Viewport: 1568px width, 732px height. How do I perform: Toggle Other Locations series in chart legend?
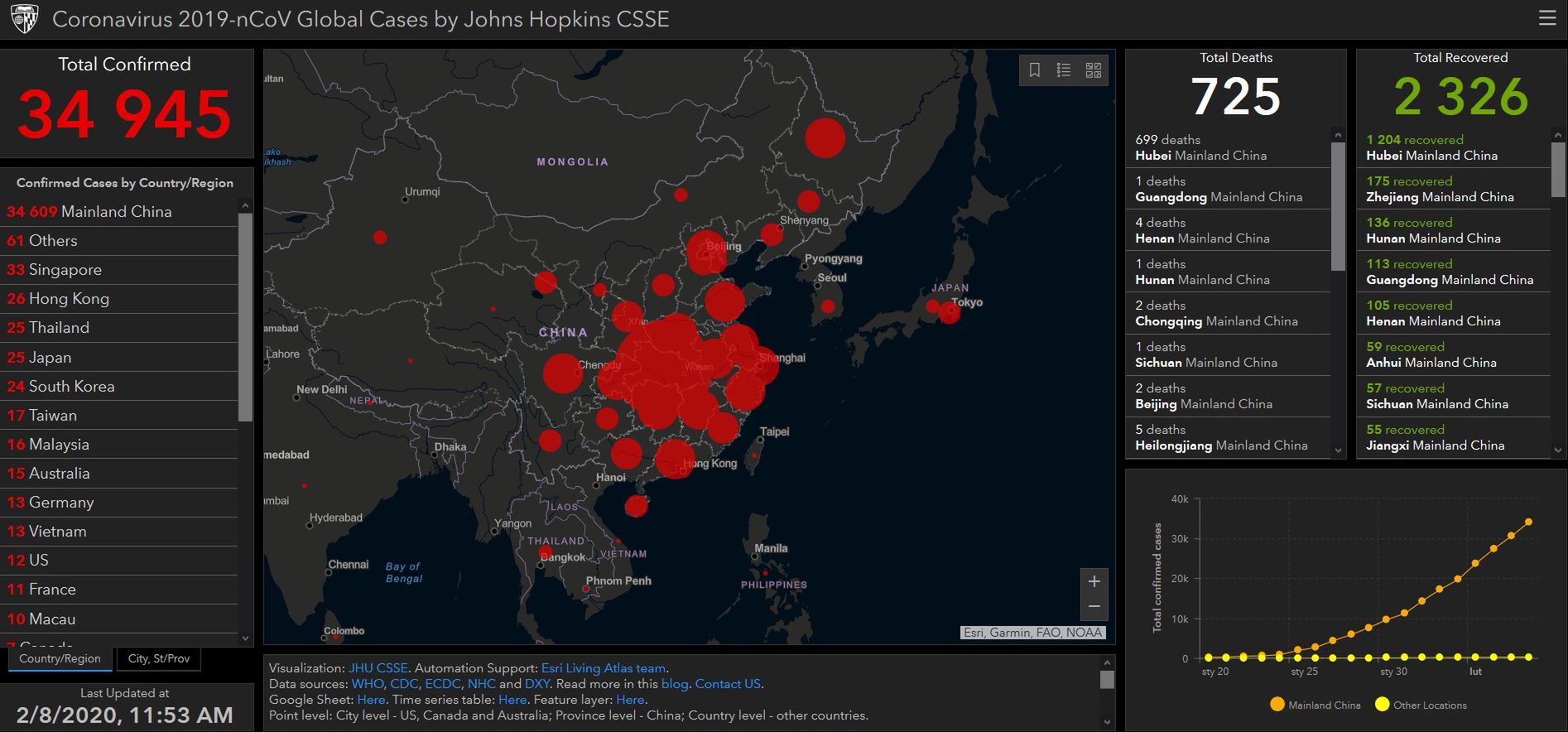(x=1421, y=705)
